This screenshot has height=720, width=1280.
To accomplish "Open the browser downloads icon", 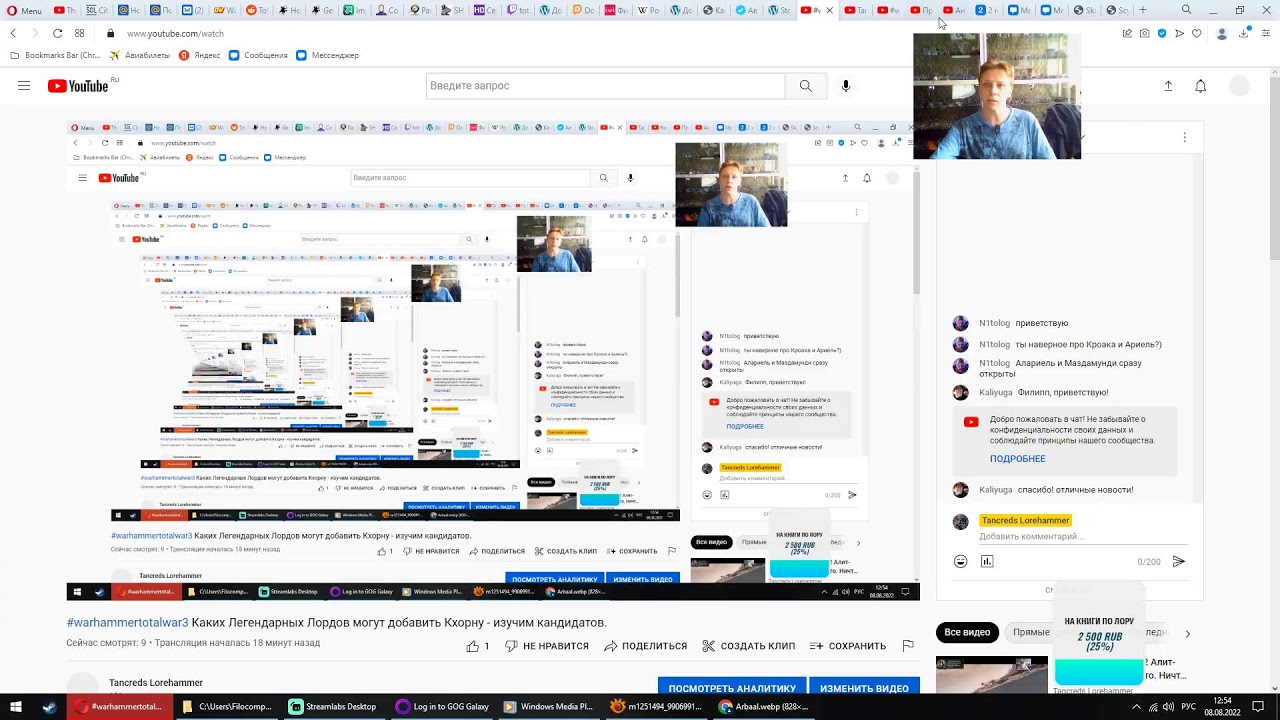I will [x=1244, y=33].
